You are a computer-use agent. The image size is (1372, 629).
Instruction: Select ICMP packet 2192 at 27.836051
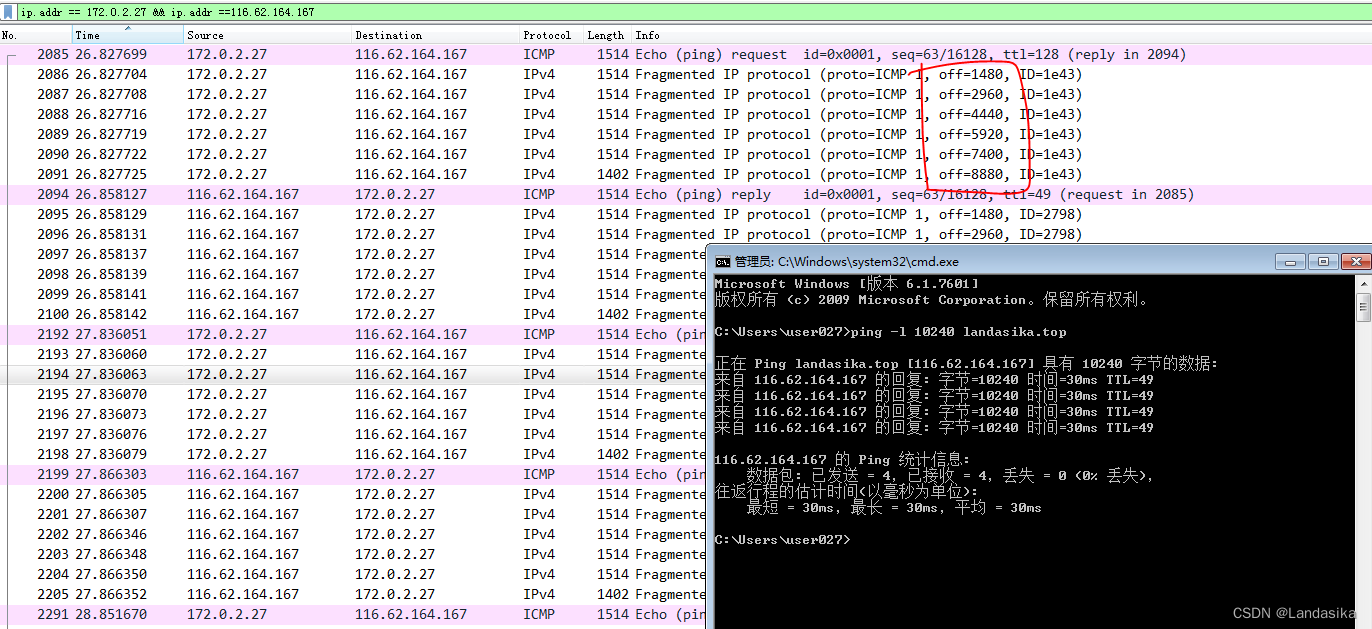click(x=353, y=334)
